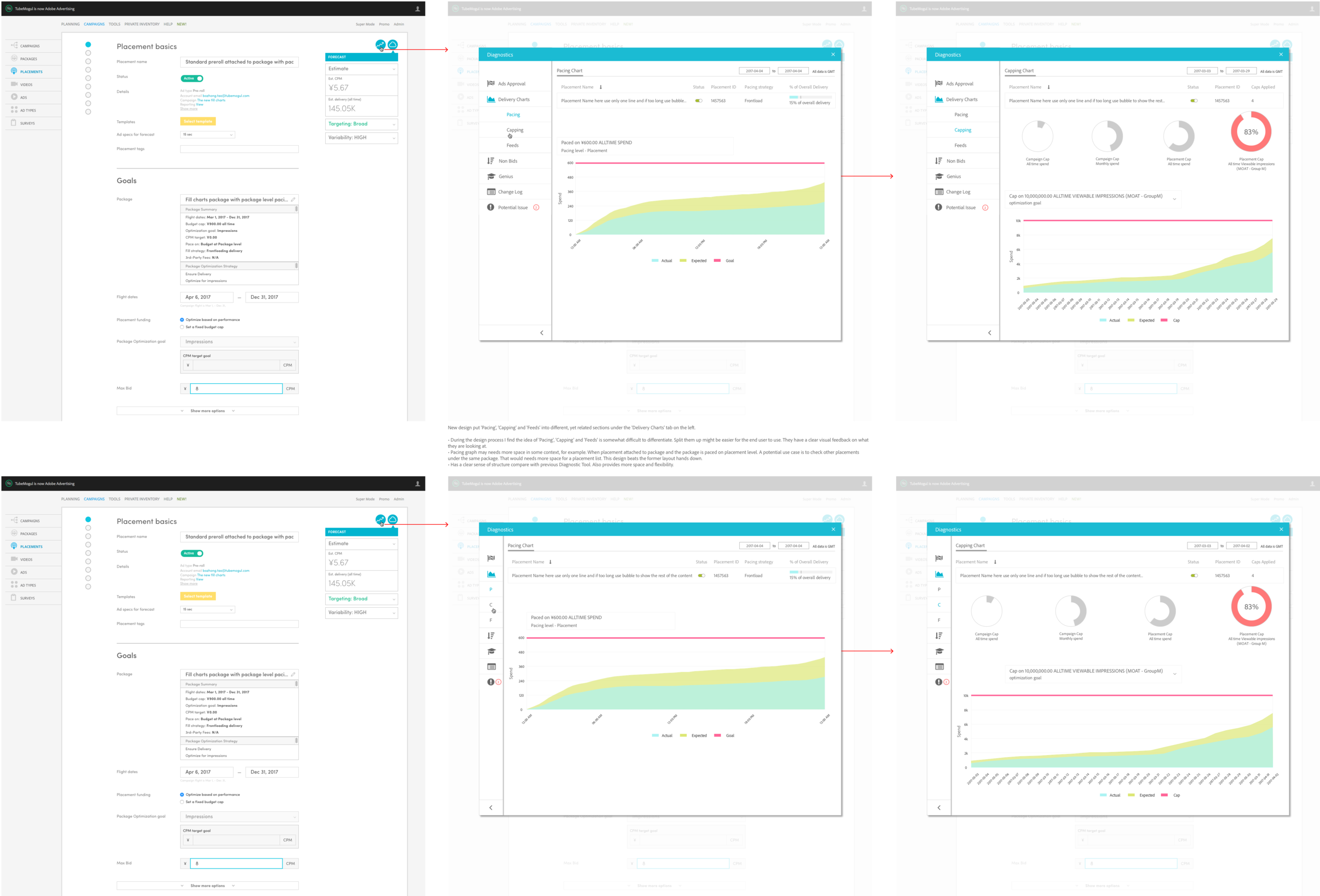
Task: Click the yellow Select template button
Action: [x=197, y=121]
